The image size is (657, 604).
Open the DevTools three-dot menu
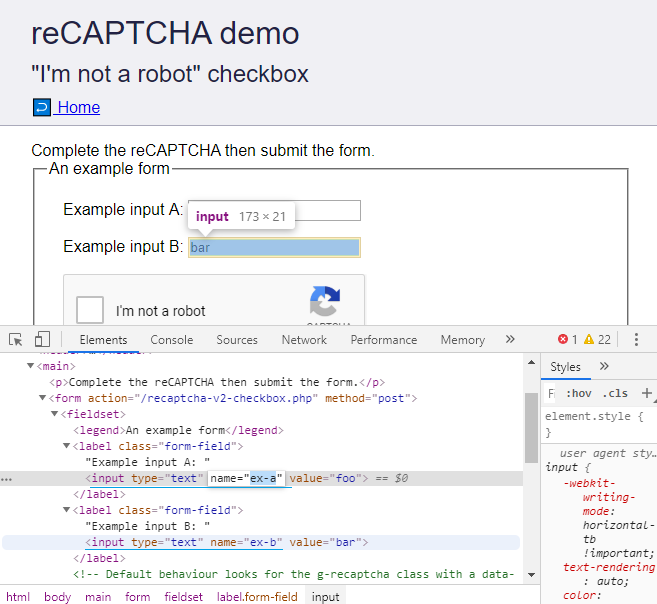pos(636,340)
